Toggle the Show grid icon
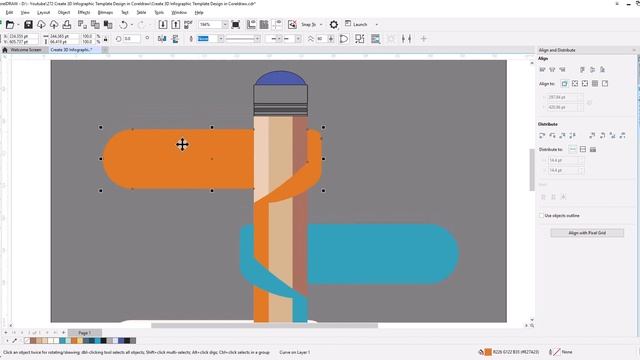 pyautogui.click(x=264, y=24)
